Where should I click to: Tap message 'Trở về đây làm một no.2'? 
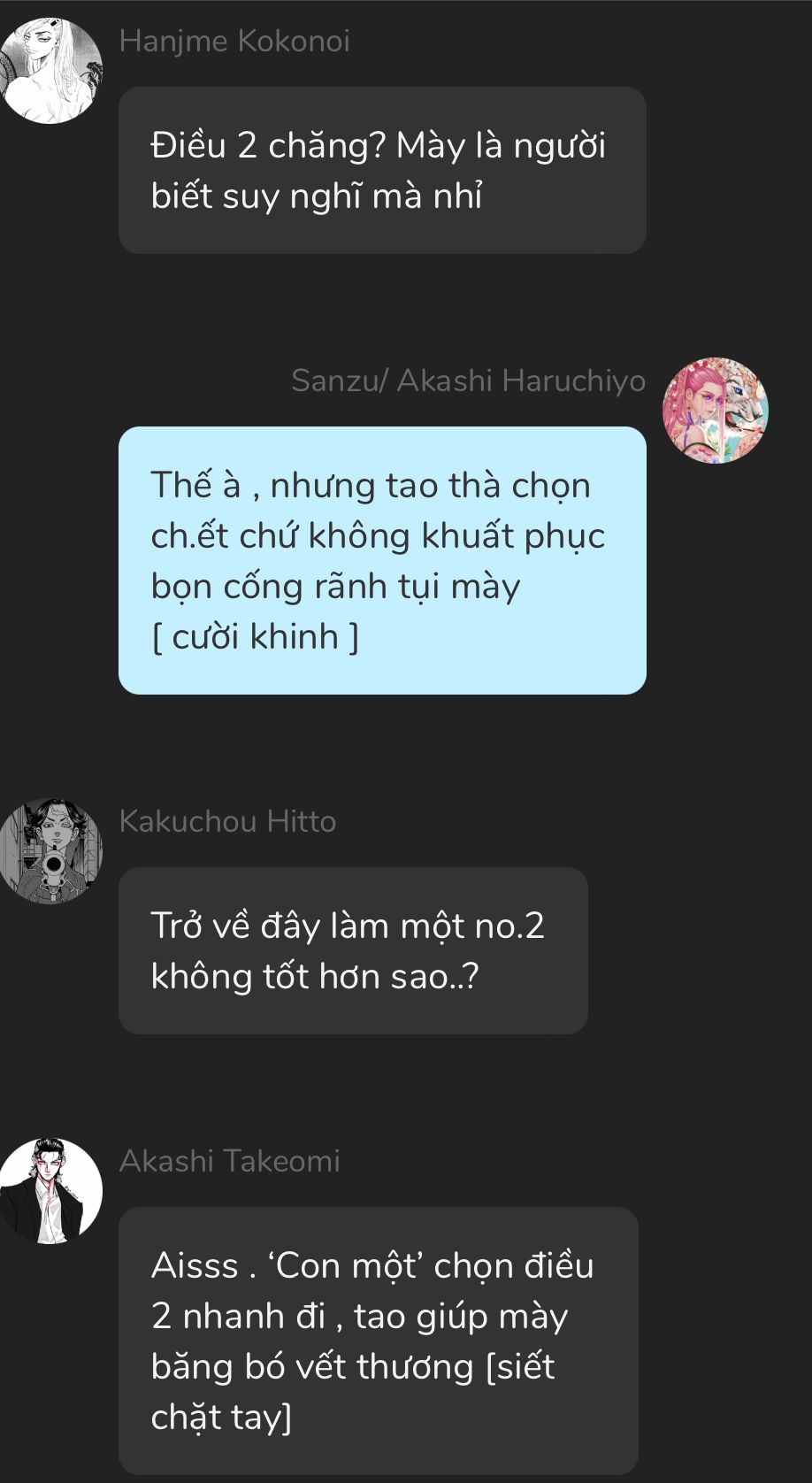353,950
